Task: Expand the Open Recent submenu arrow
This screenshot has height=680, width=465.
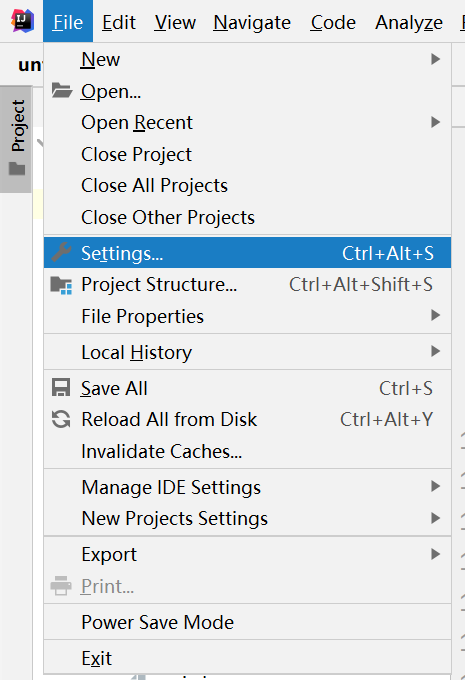Action: [436, 122]
